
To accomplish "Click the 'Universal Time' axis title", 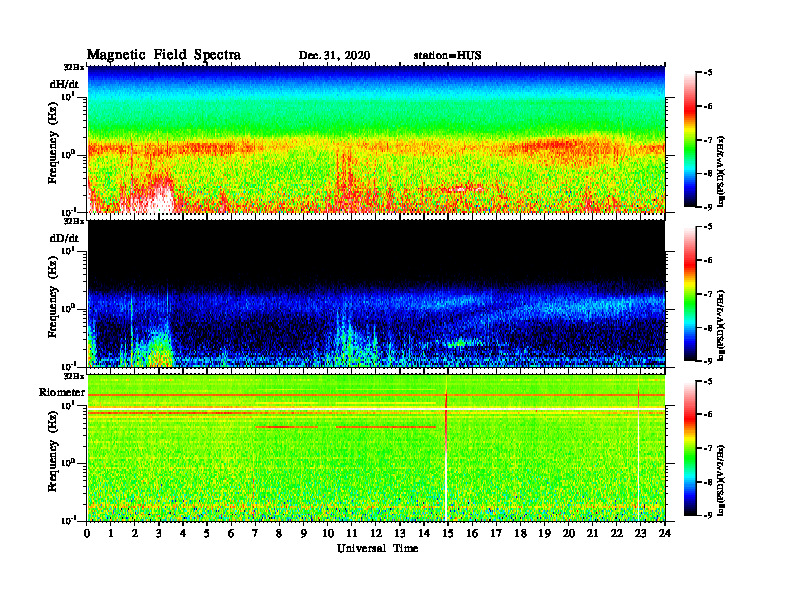I will [x=377, y=548].
